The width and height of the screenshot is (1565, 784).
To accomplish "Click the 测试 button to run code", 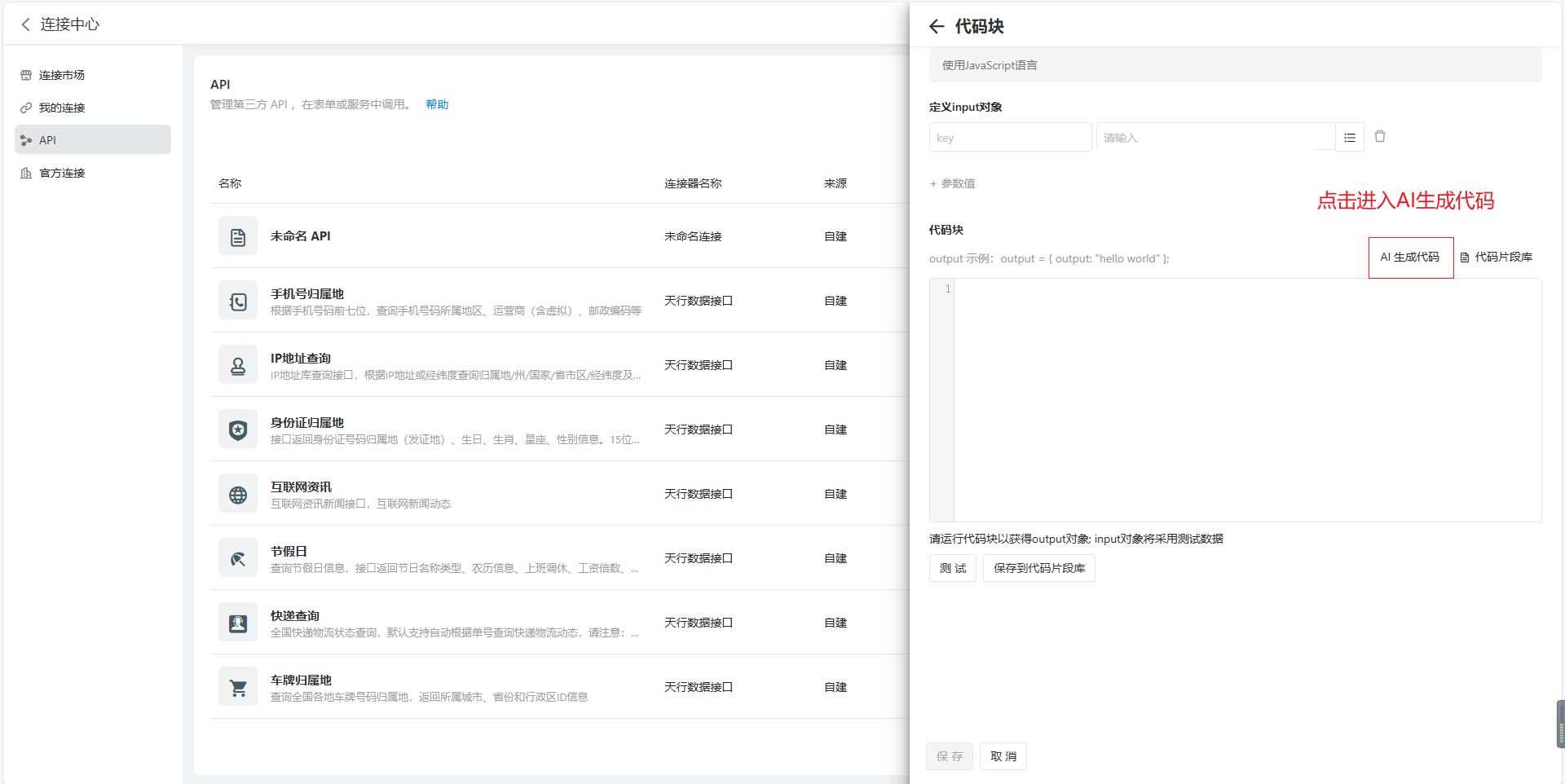I will click(952, 568).
